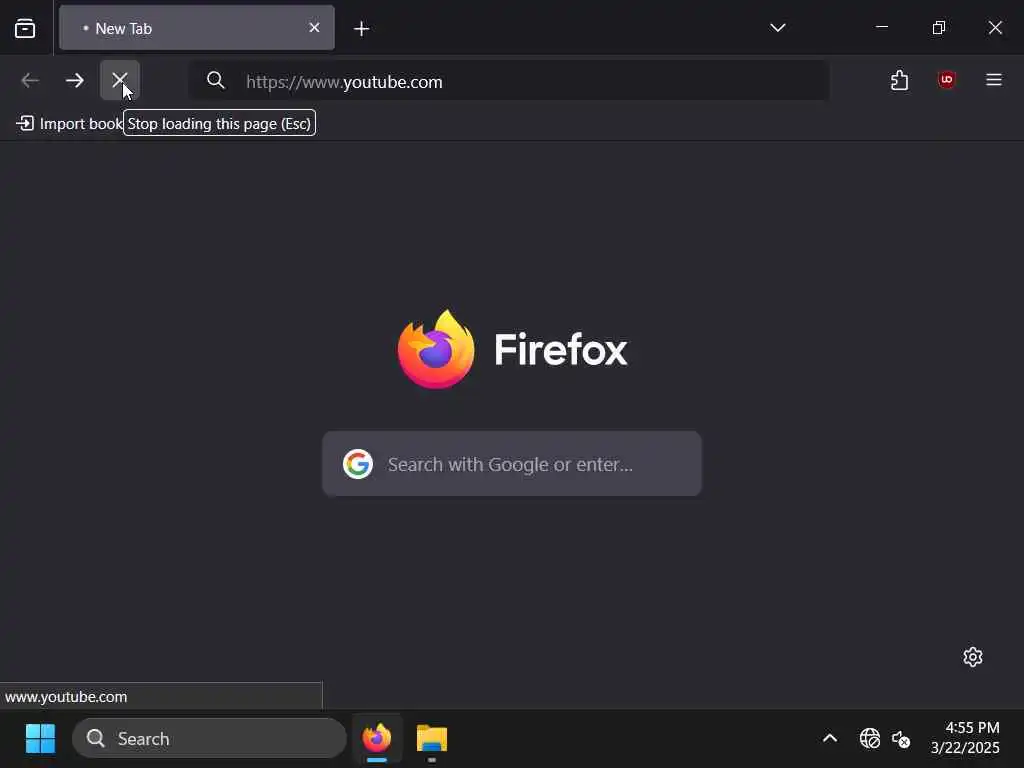Image resolution: width=1024 pixels, height=768 pixels.
Task: Expand the List all tabs chevron
Action: 777,28
